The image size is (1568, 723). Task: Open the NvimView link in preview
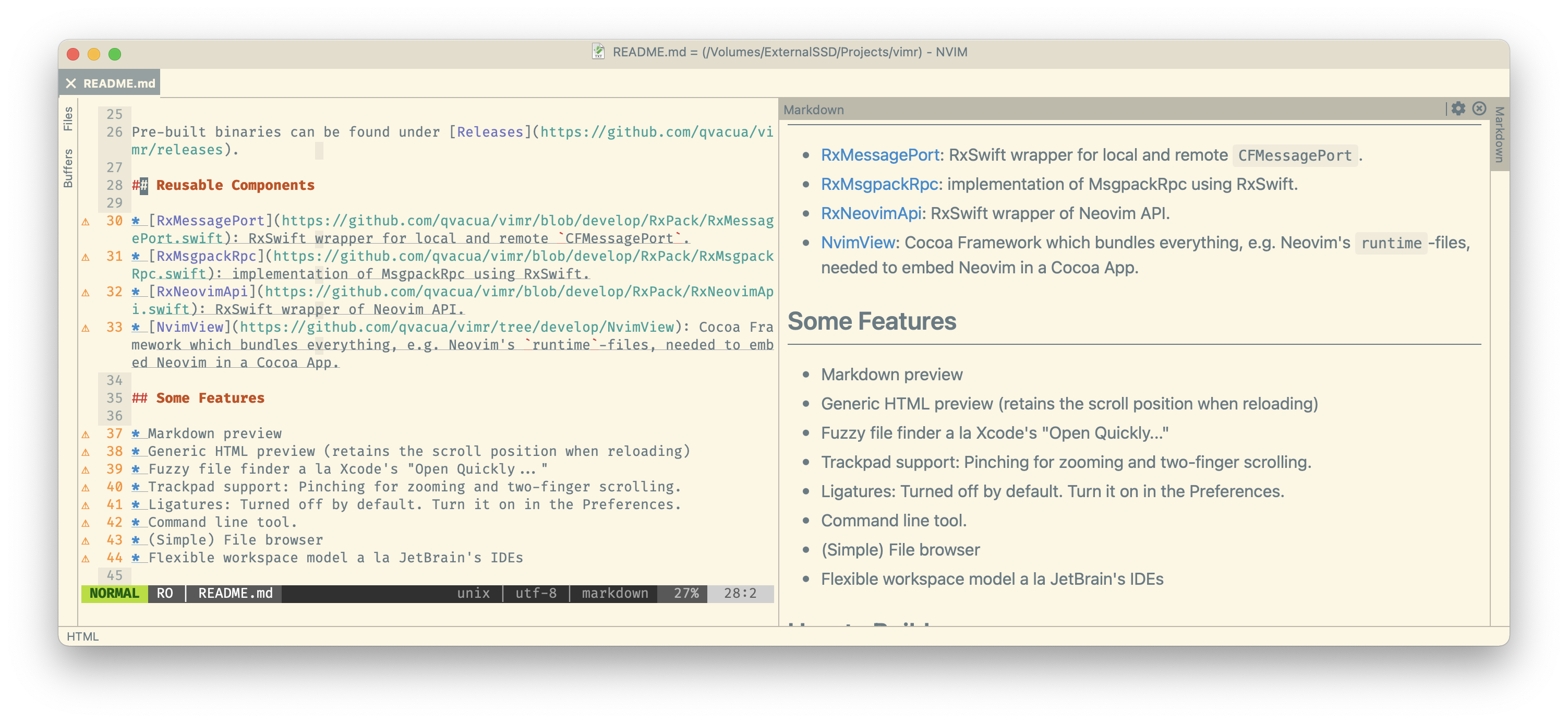coord(857,243)
